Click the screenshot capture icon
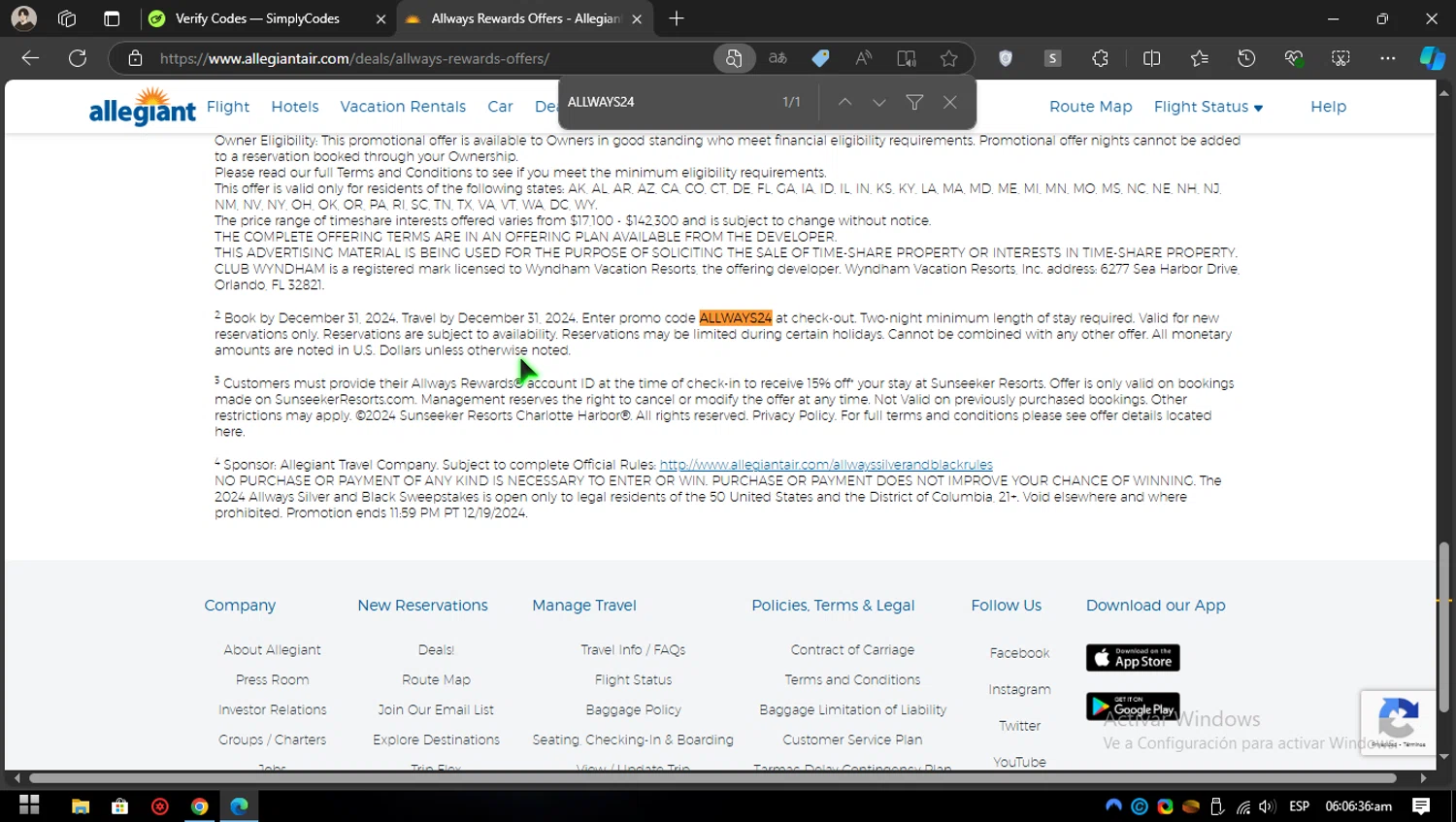The height and width of the screenshot is (822, 1456). (1340, 58)
